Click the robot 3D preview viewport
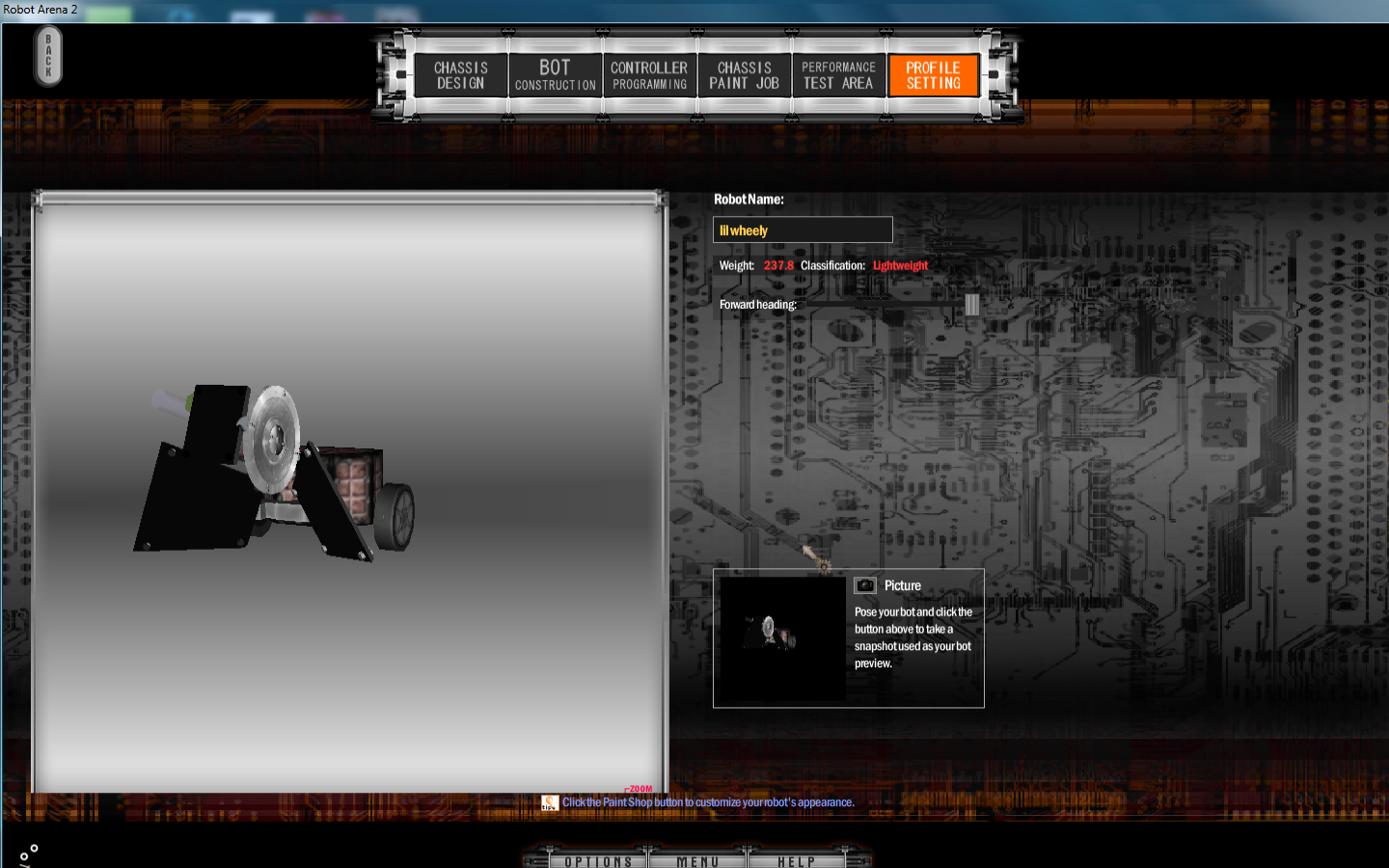The width and height of the screenshot is (1389, 868). pos(349,497)
